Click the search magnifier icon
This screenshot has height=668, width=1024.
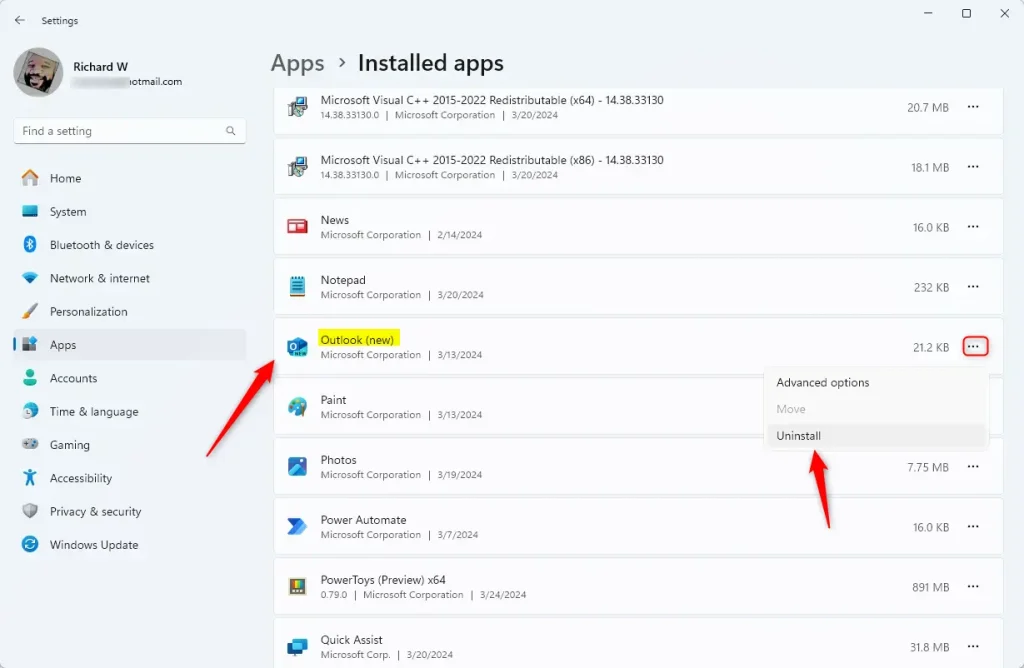[x=231, y=131]
